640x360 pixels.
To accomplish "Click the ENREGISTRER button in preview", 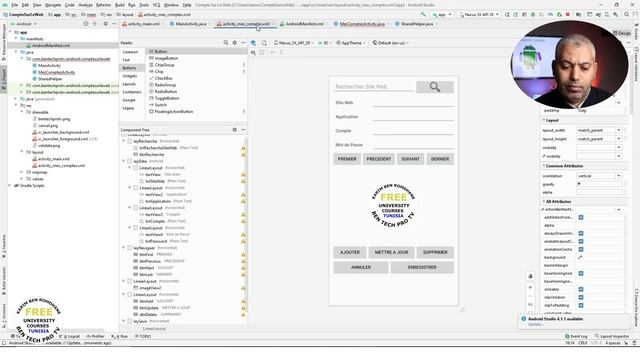I will 422,267.
